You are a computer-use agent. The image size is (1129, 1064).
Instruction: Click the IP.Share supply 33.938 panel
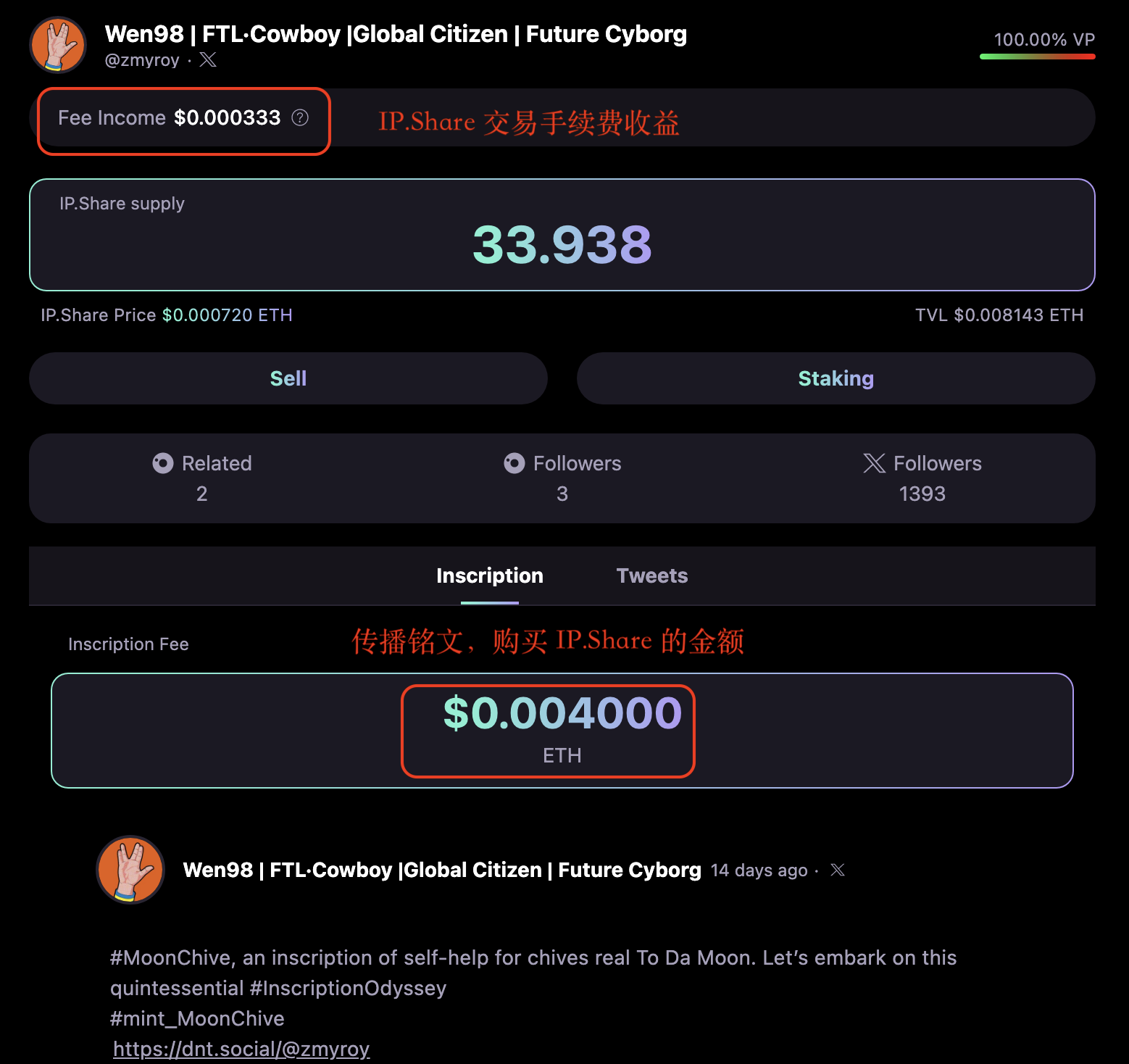coord(562,235)
